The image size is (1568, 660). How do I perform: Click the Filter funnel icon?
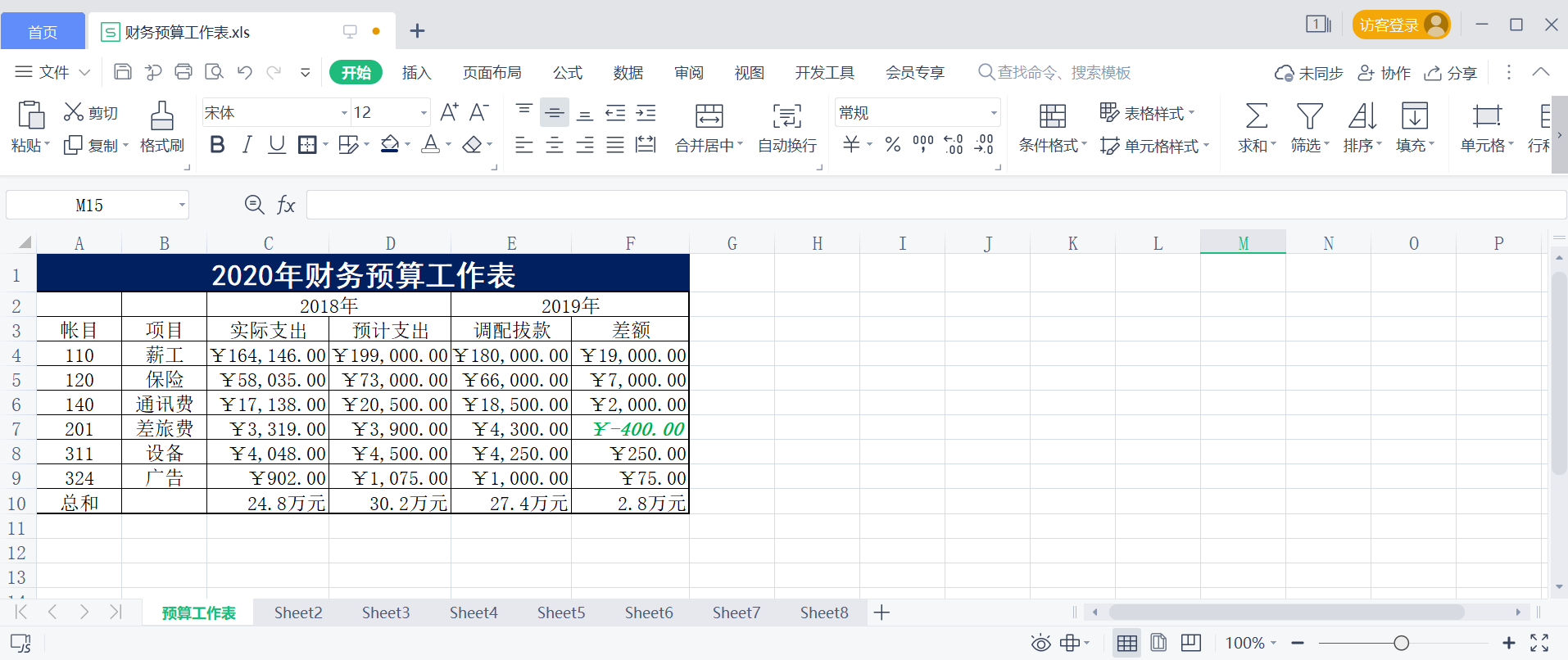tap(1309, 115)
